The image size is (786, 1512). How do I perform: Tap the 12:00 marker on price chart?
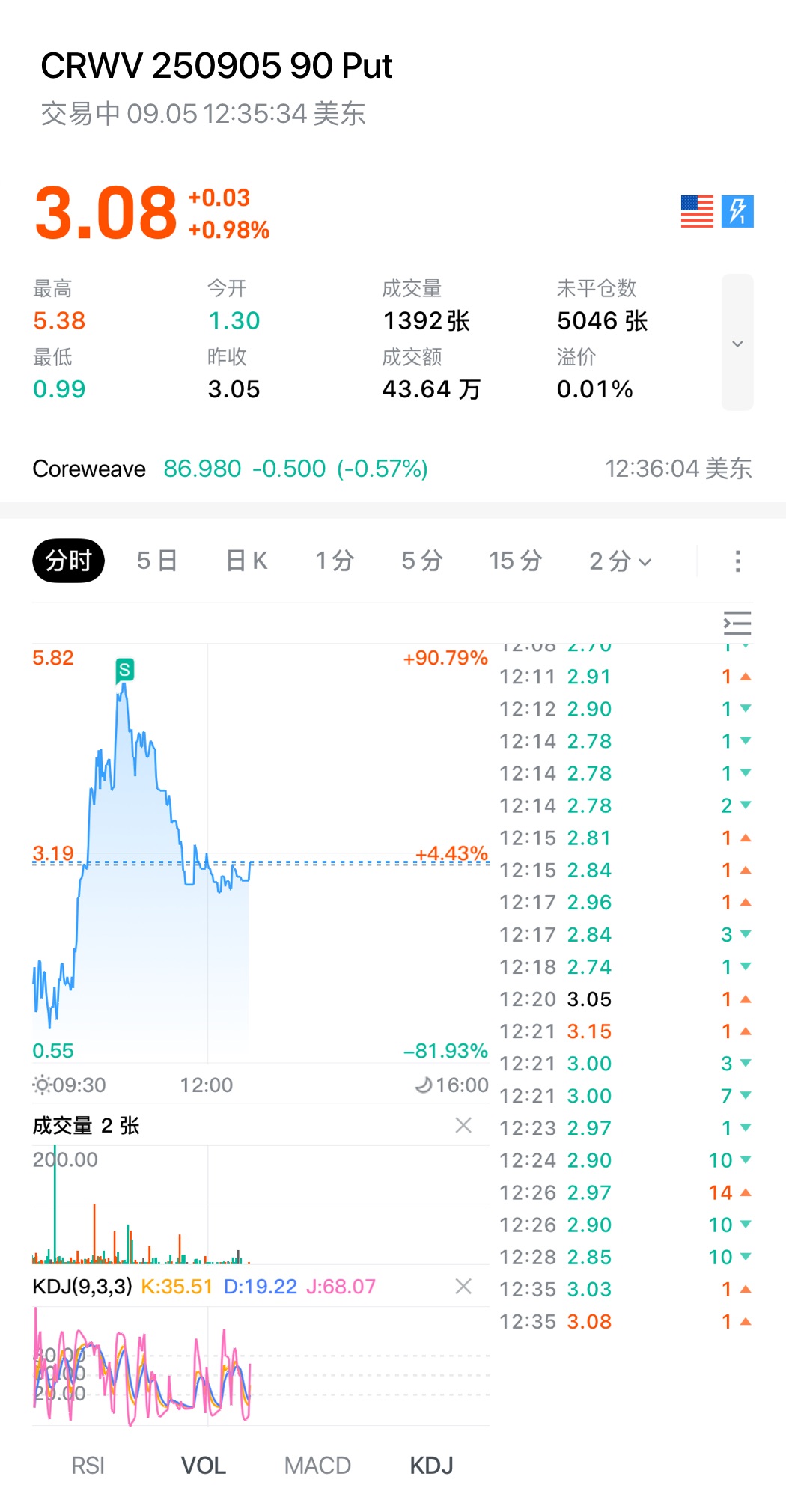[207, 1085]
